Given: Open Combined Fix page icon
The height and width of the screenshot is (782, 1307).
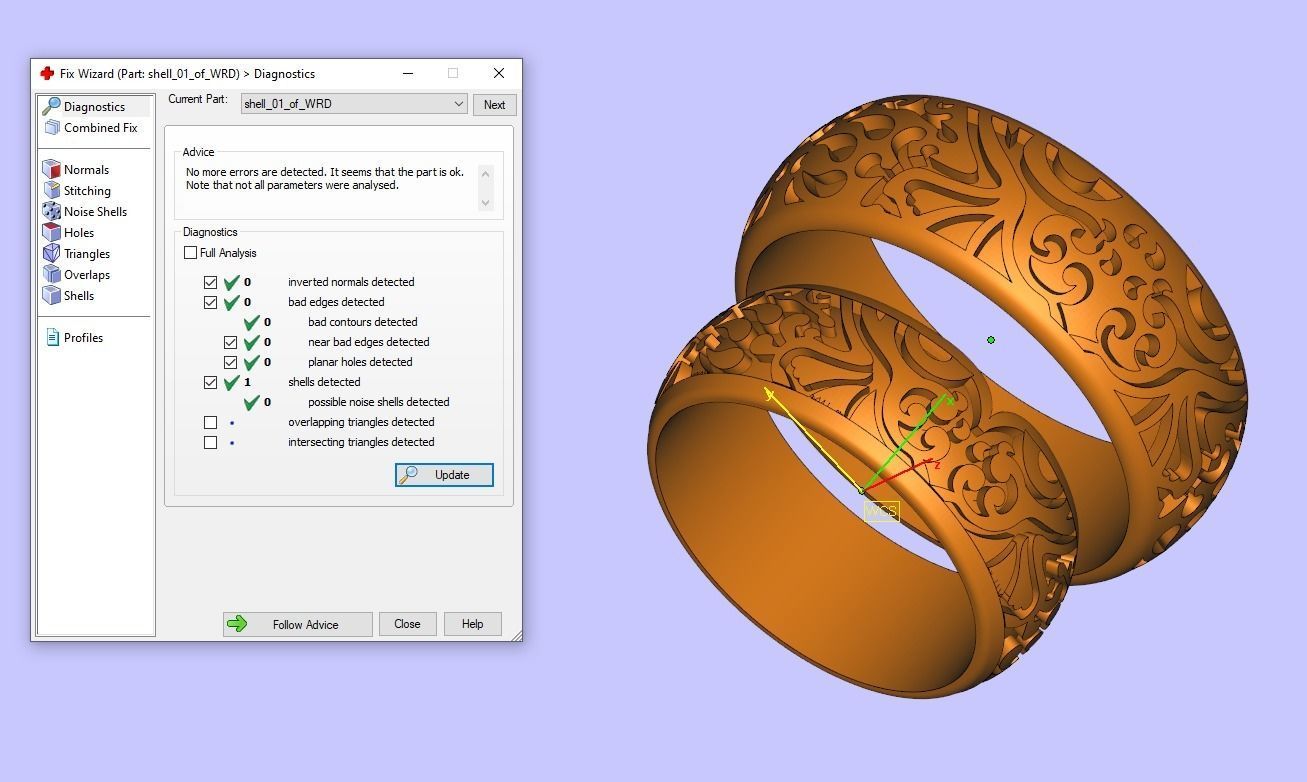Looking at the screenshot, I should [52, 127].
